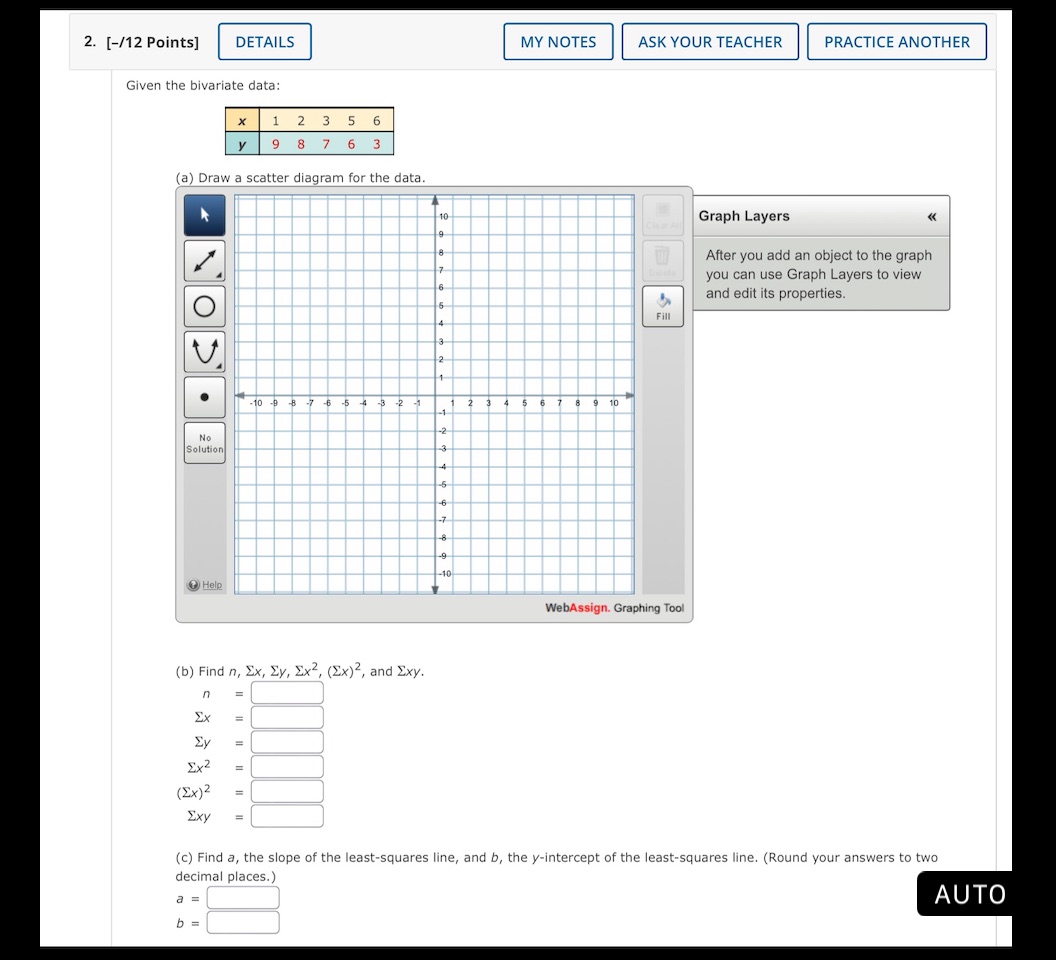This screenshot has width=1056, height=960.
Task: Click the y-intercept b input field
Action: (x=243, y=923)
